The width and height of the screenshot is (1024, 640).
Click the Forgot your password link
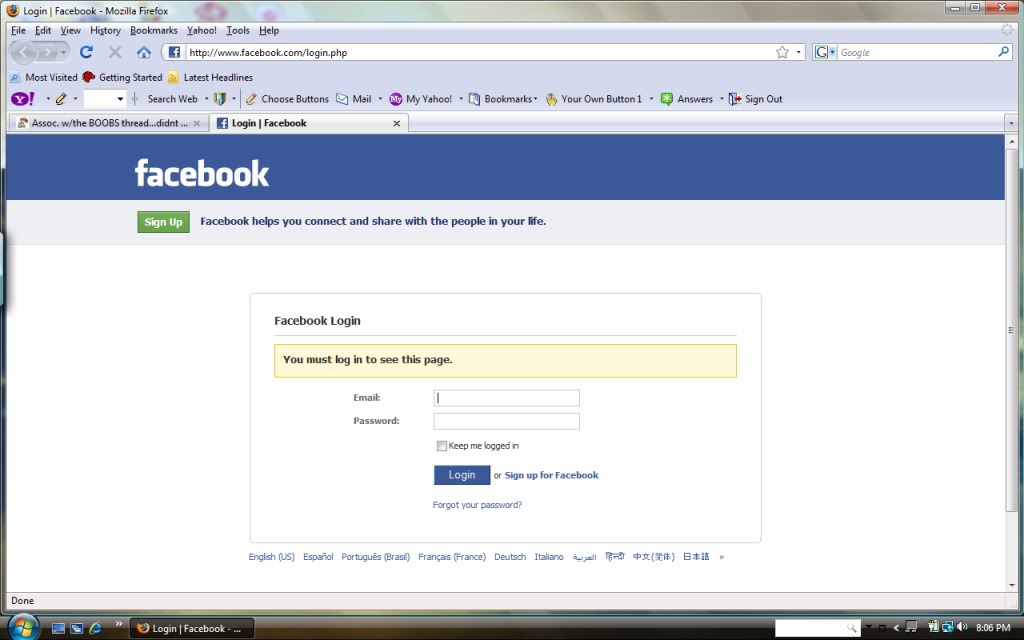tap(477, 505)
